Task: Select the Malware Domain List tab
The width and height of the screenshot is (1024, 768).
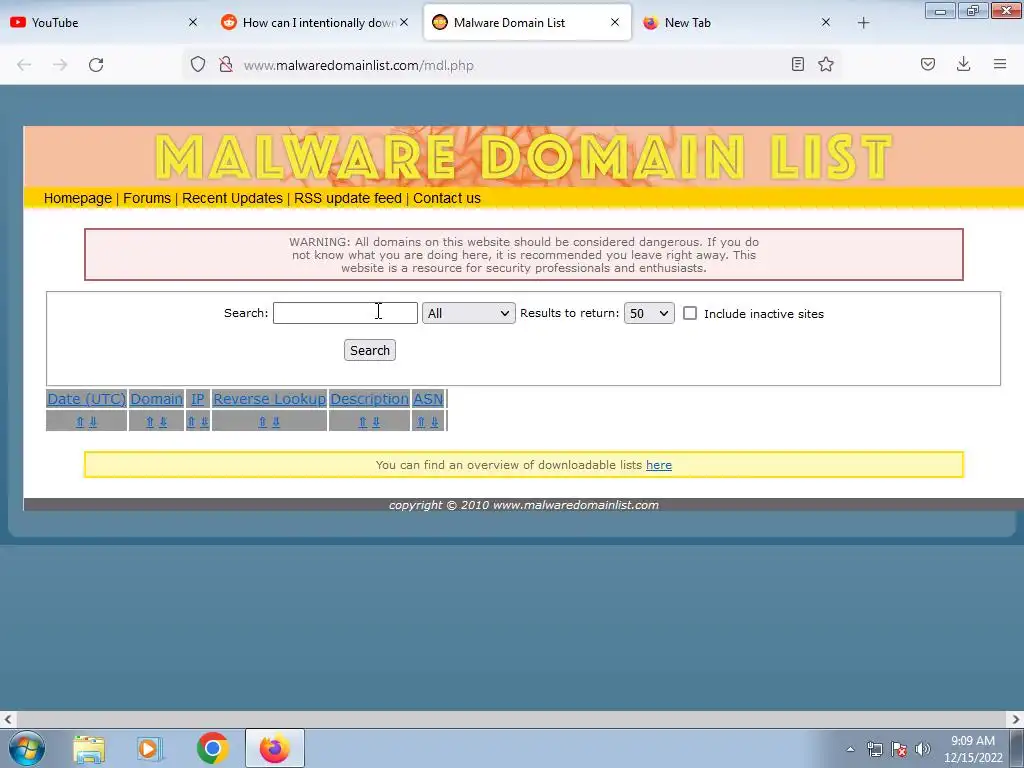Action: click(516, 23)
